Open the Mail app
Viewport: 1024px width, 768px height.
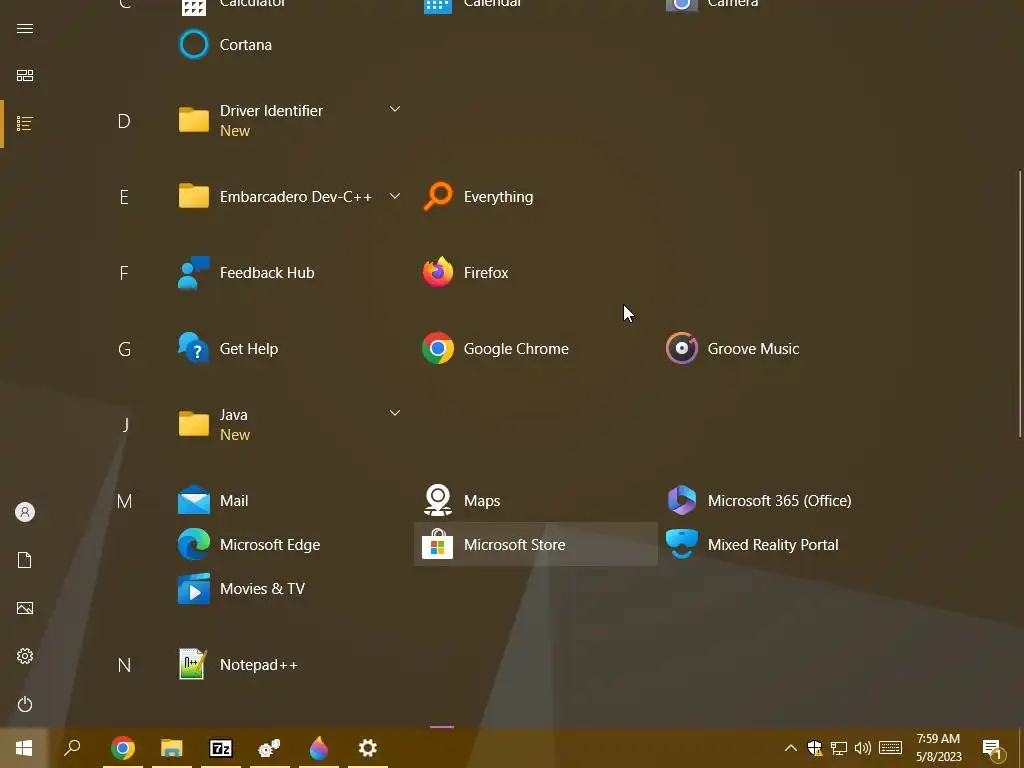point(292,501)
